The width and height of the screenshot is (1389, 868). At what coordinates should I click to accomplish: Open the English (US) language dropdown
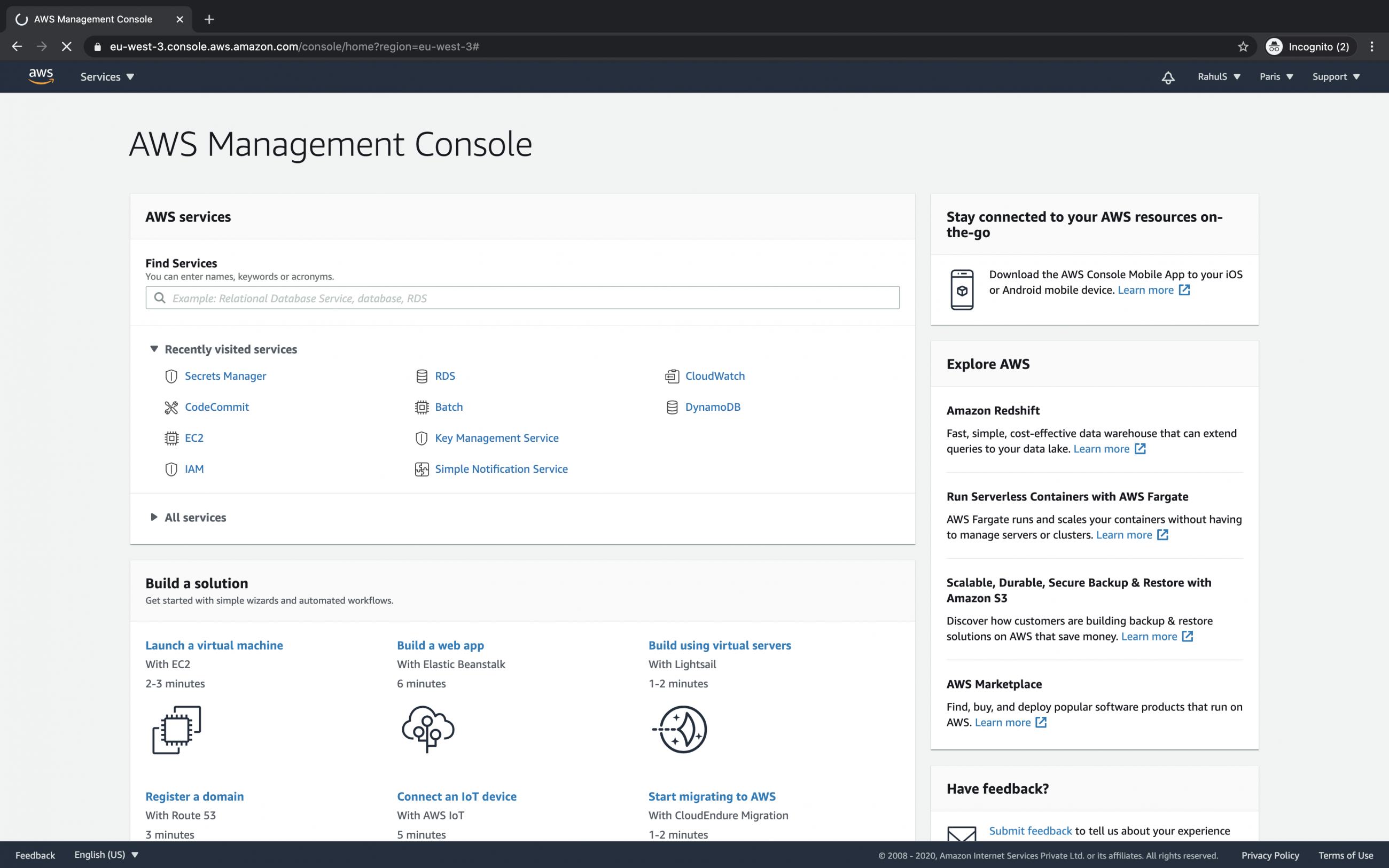click(107, 855)
